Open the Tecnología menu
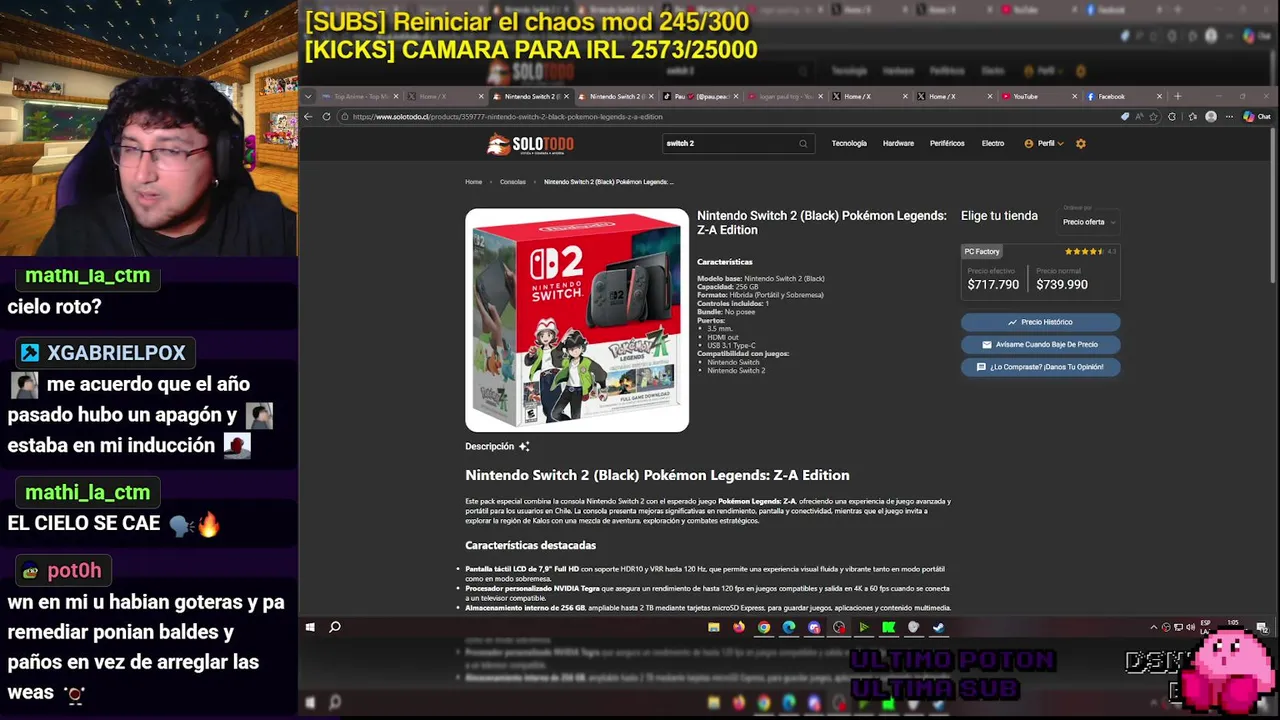Viewport: 1280px width, 720px height. 849,143
